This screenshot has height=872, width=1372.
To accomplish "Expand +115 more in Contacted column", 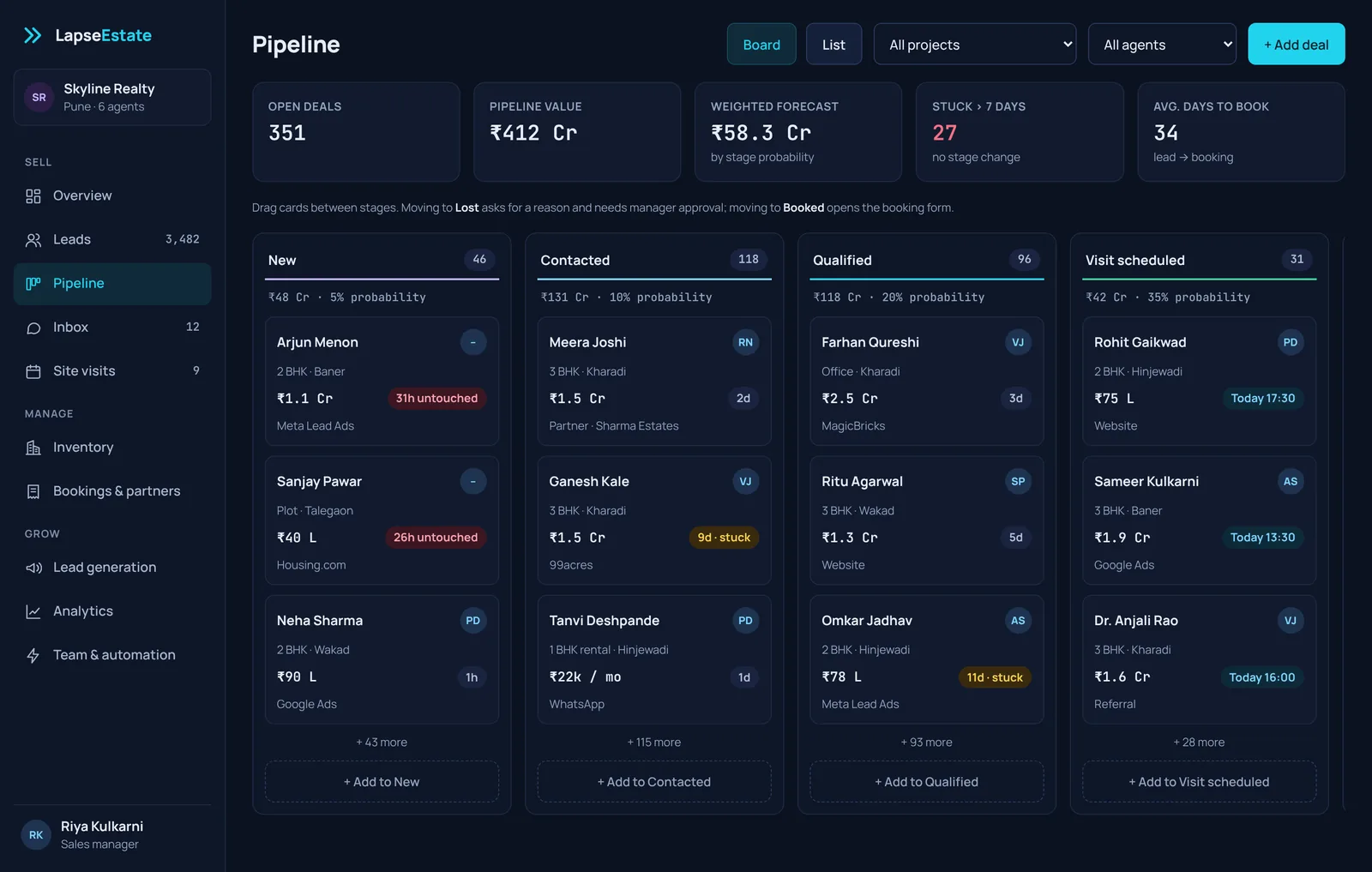I will pyautogui.click(x=654, y=743).
